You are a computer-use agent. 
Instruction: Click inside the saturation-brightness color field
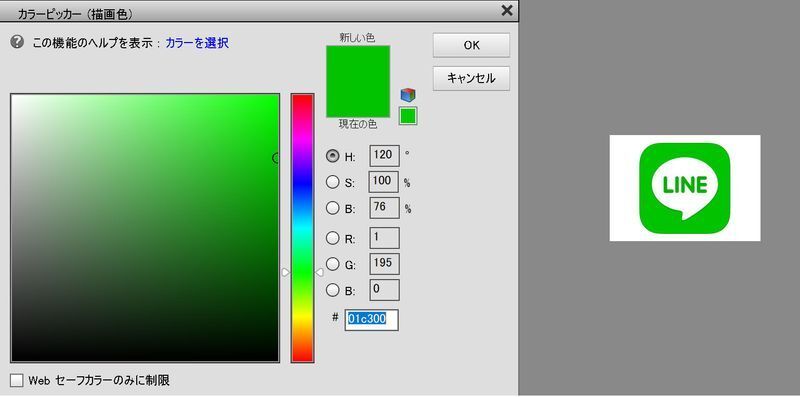(x=145, y=228)
